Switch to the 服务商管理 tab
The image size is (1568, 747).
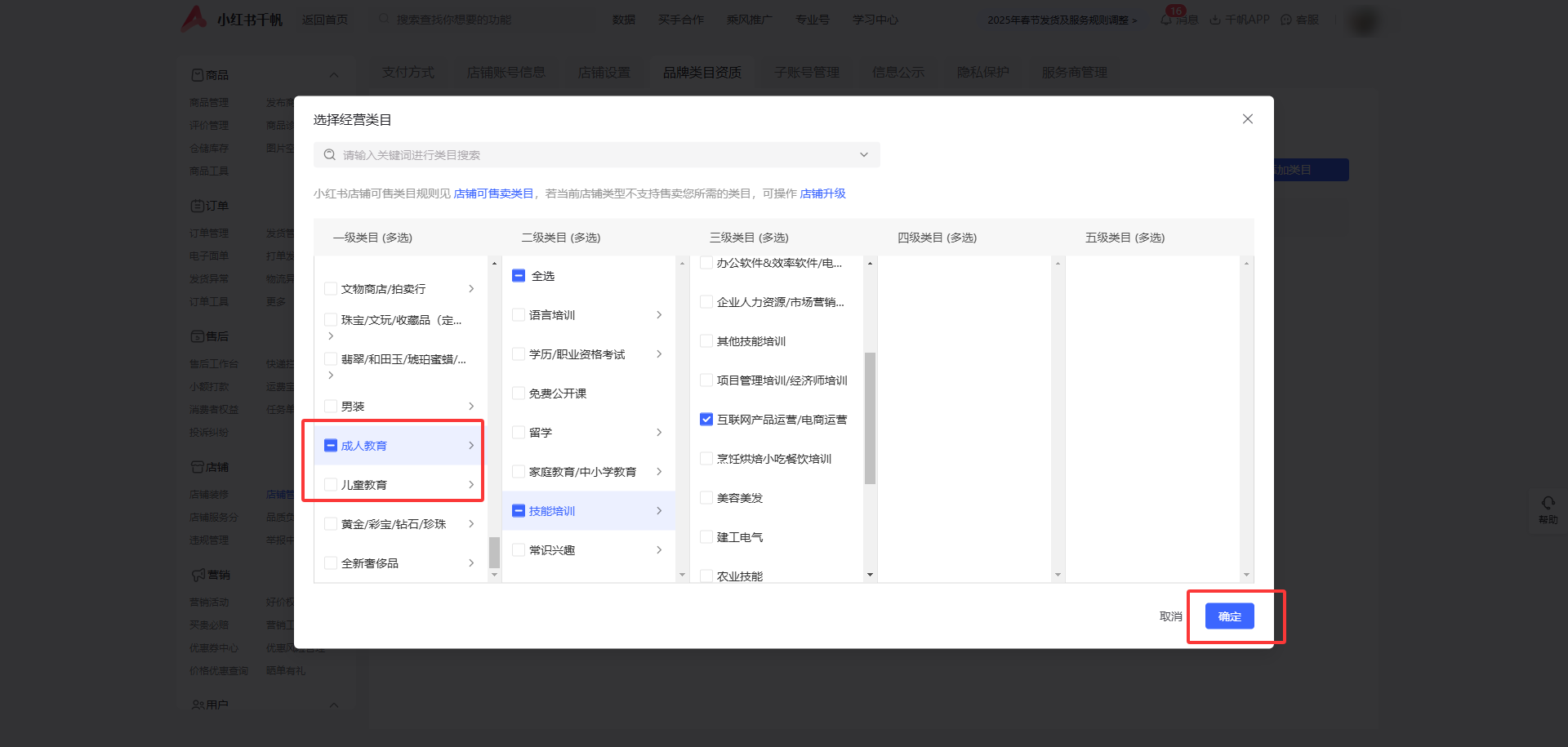coord(1074,73)
